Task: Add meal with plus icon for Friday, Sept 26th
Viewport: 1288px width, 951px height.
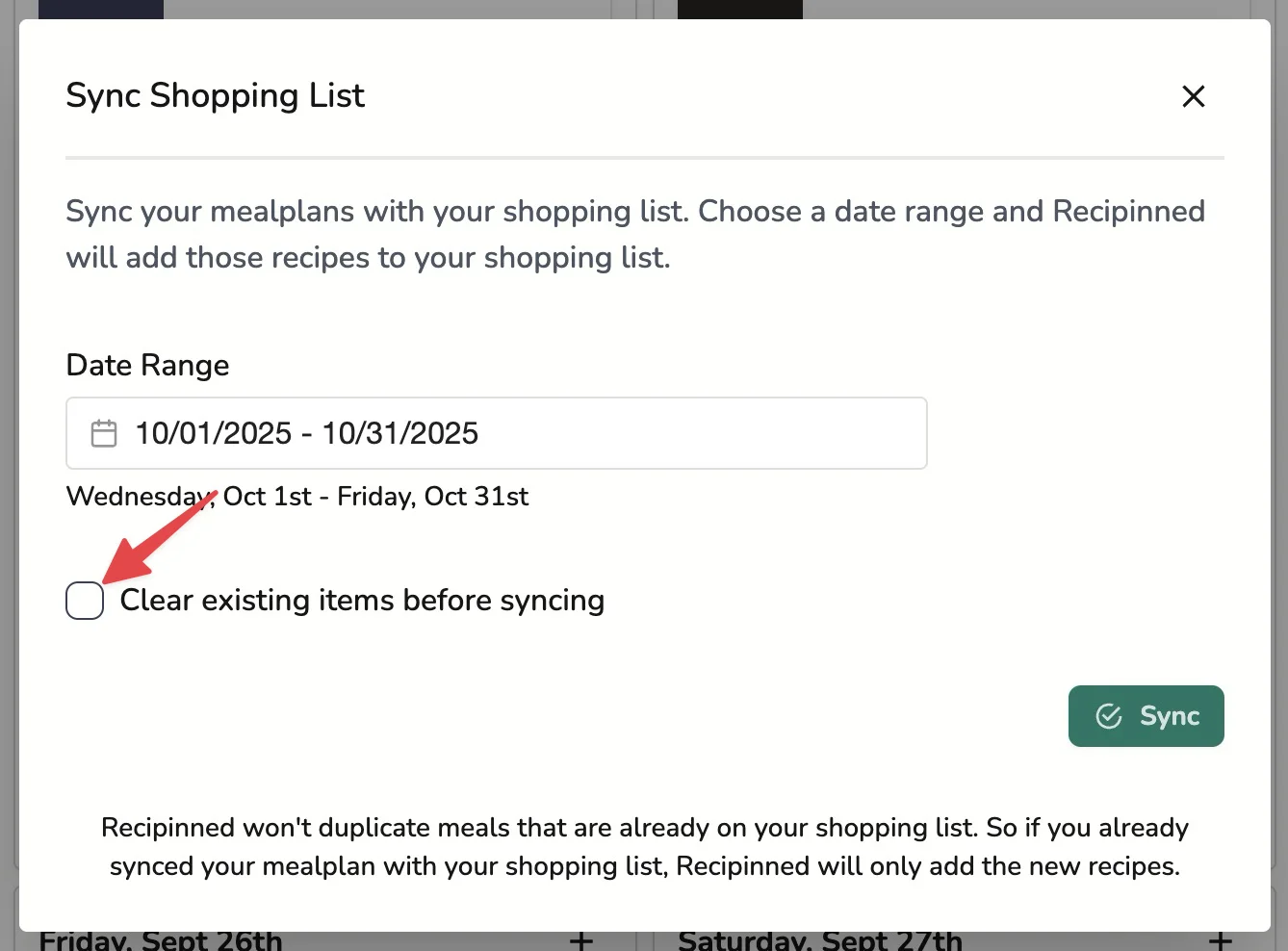Action: (580, 940)
